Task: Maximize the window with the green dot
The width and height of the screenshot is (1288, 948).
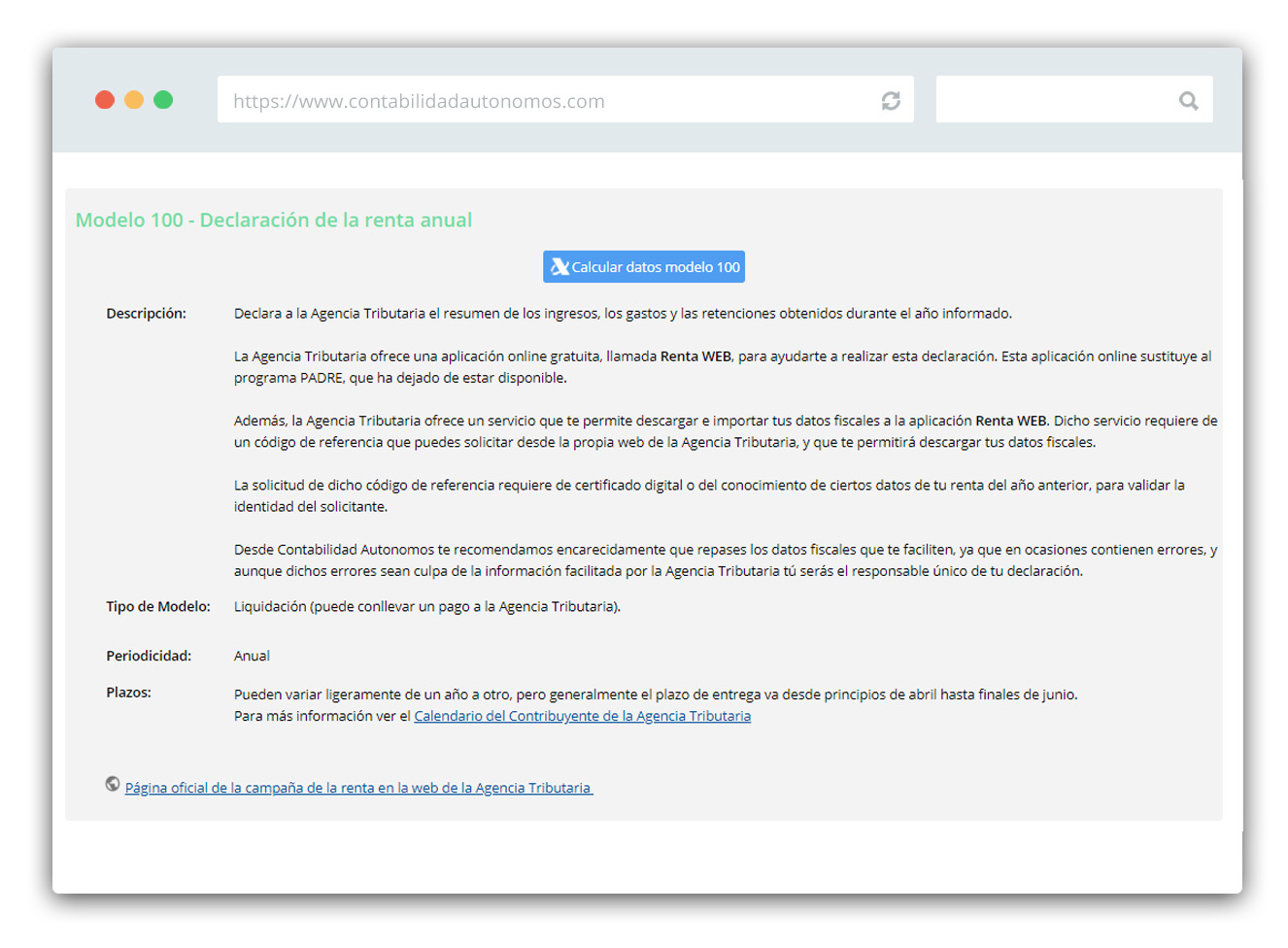Action: tap(163, 100)
